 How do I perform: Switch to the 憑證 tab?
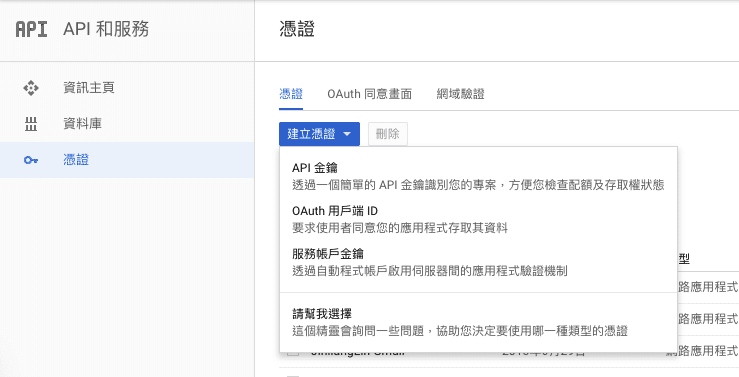(x=291, y=94)
